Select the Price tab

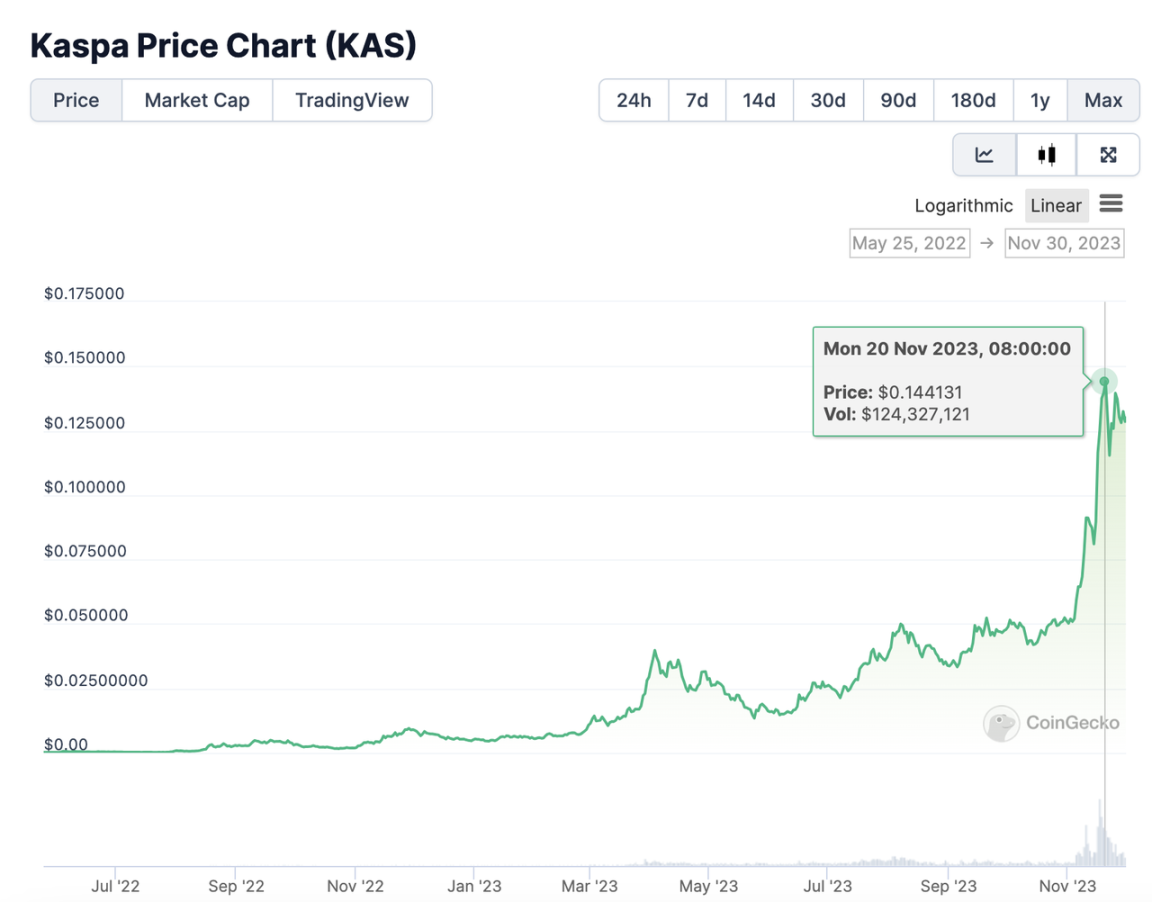(x=76, y=100)
